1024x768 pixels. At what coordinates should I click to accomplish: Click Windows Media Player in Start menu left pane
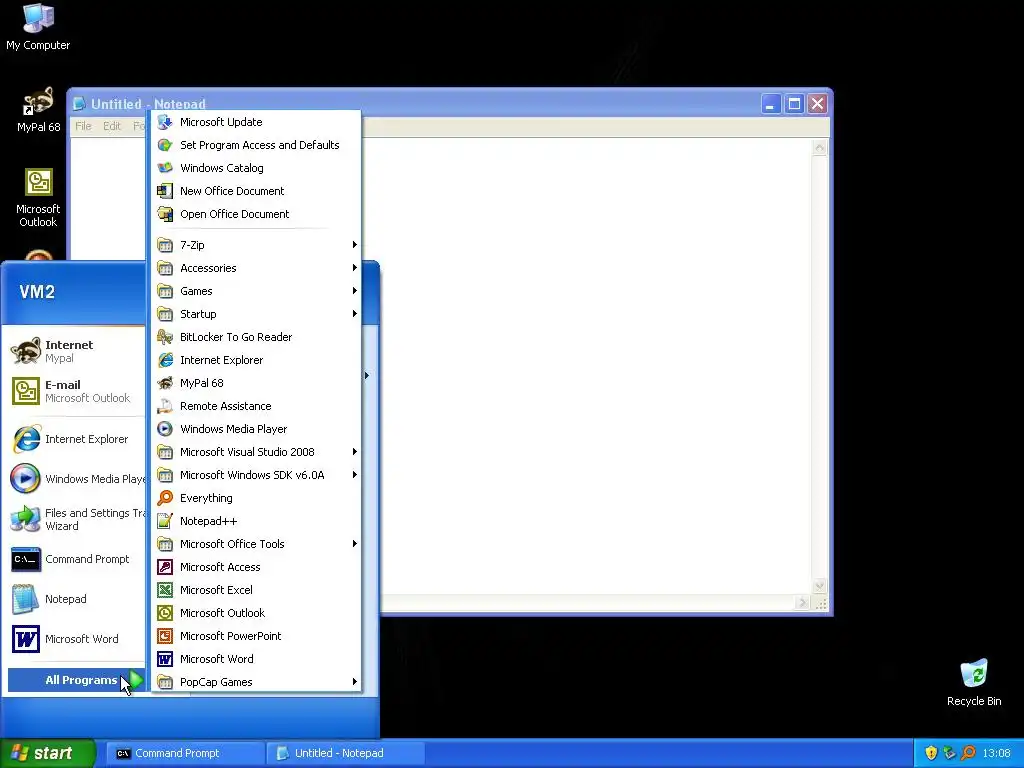(76, 479)
